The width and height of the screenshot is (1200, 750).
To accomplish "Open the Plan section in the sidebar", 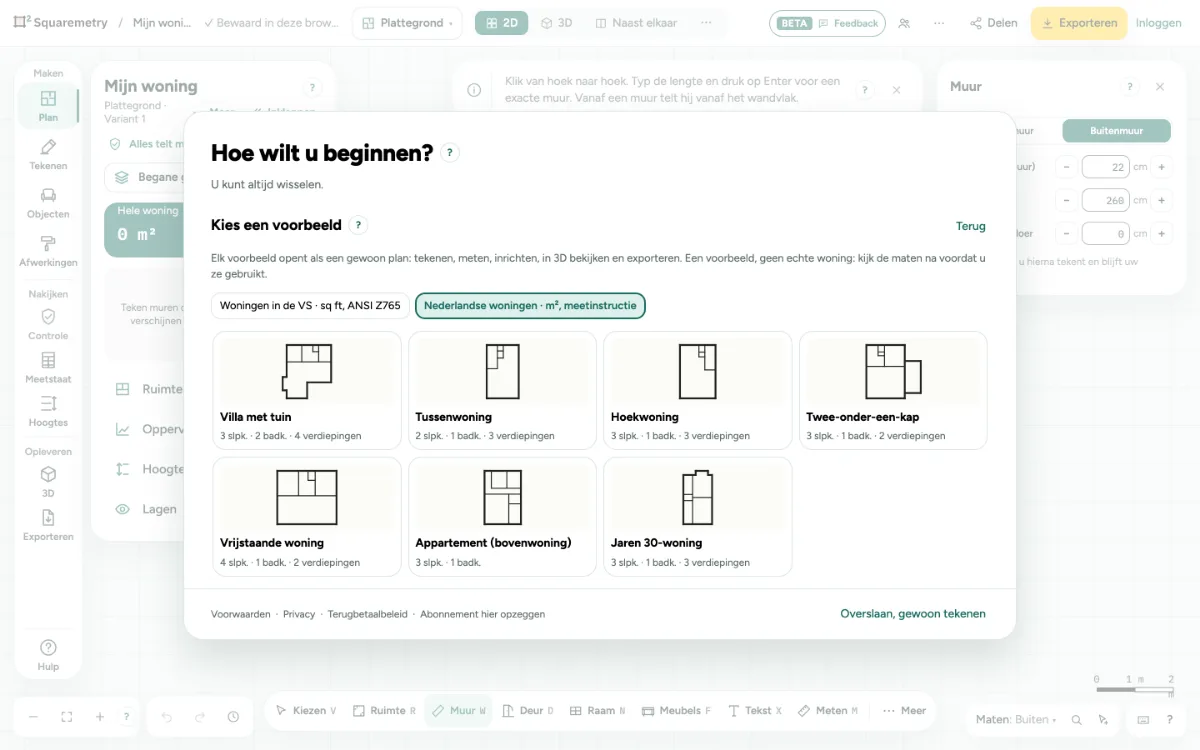I will tap(48, 106).
